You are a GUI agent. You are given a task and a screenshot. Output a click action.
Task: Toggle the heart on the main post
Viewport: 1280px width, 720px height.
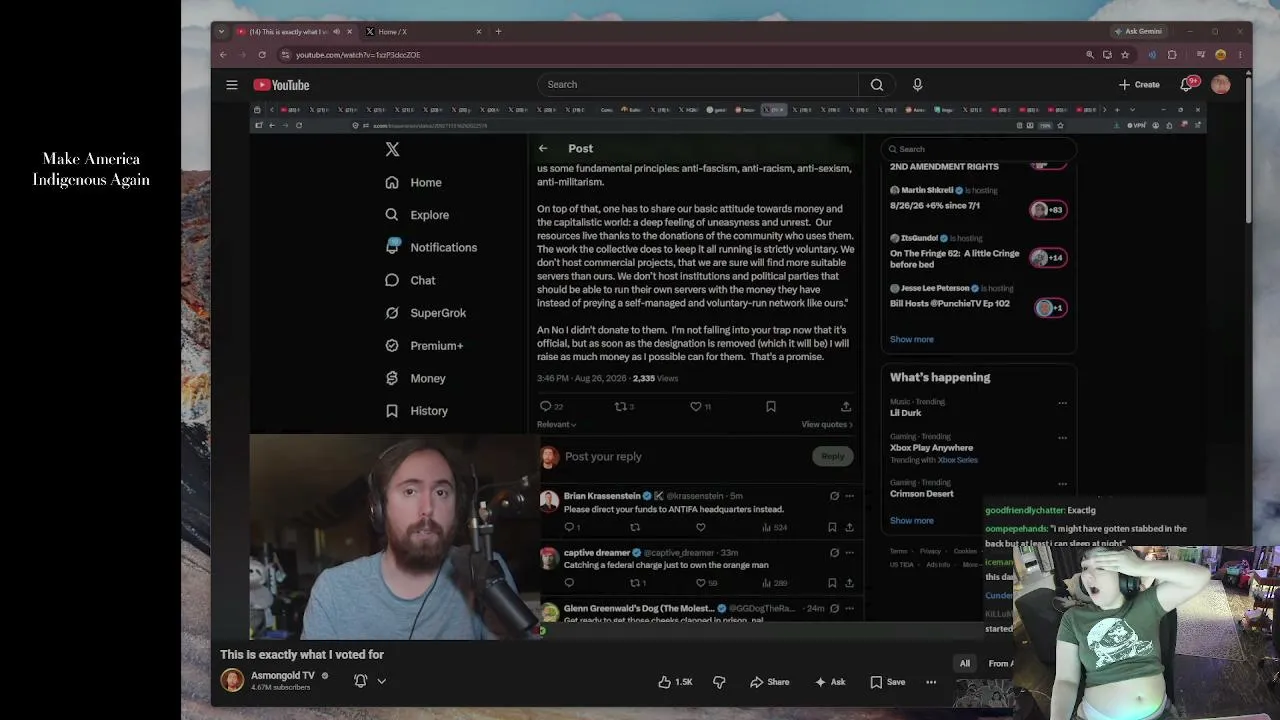pos(696,406)
